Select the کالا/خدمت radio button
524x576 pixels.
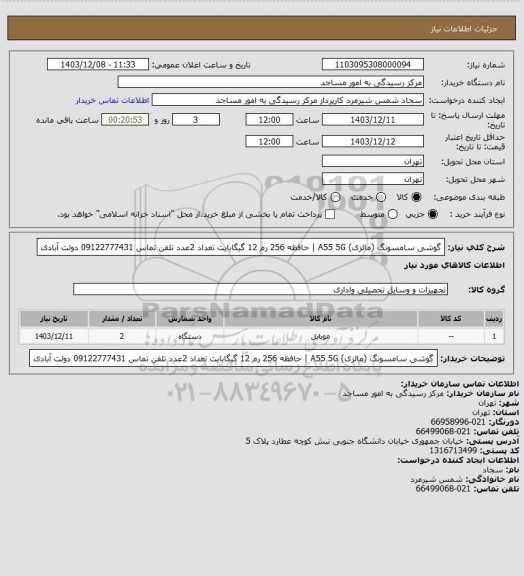pyautogui.click(x=335, y=197)
